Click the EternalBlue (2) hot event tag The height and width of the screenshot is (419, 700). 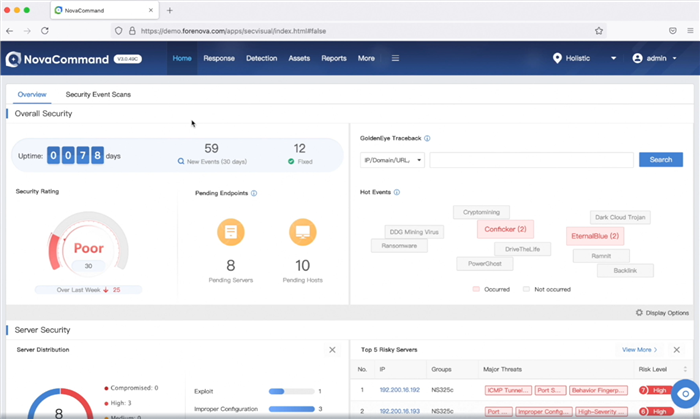click(595, 236)
